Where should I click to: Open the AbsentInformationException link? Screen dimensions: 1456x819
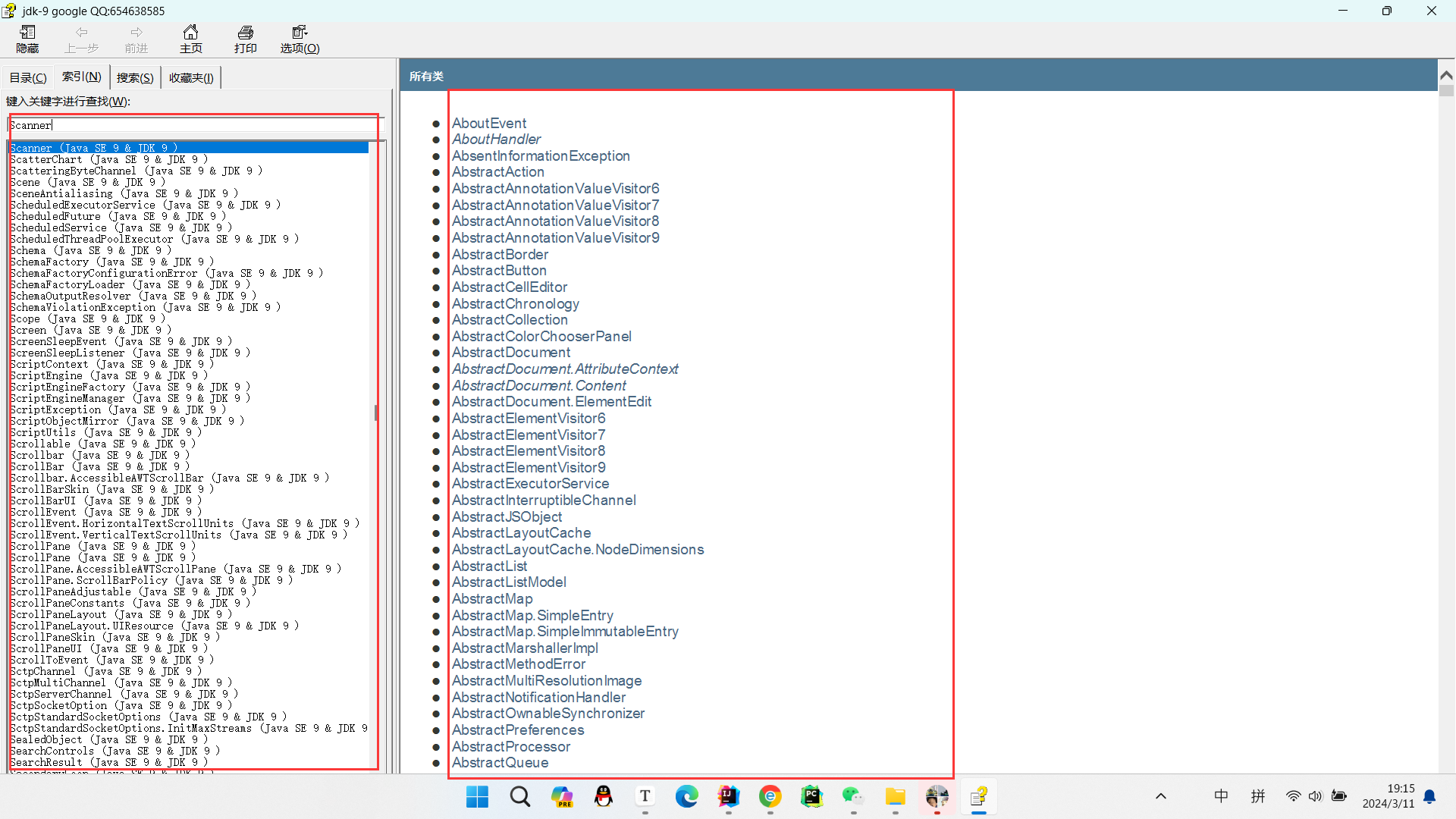tap(541, 155)
